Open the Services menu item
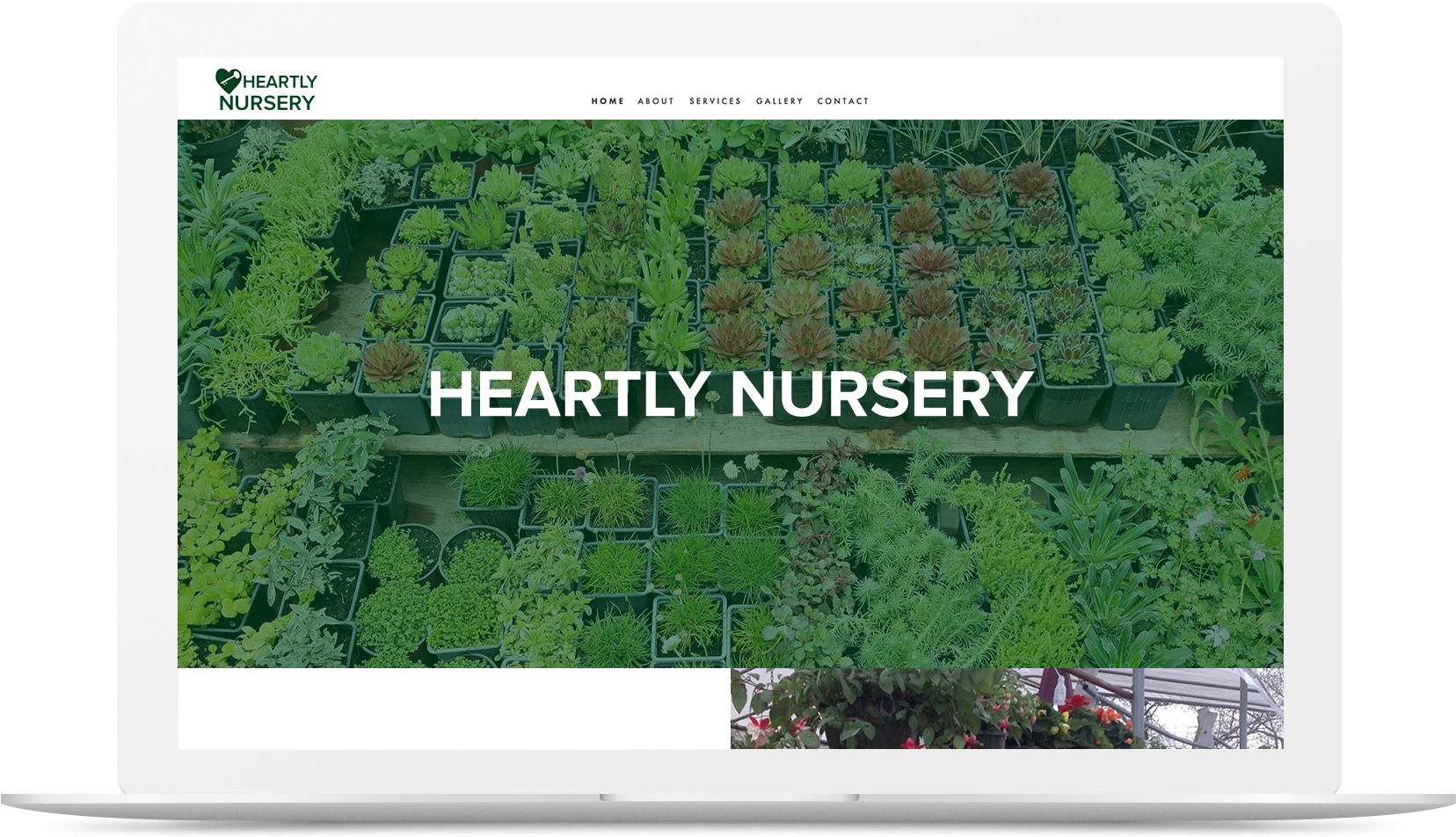 click(715, 101)
